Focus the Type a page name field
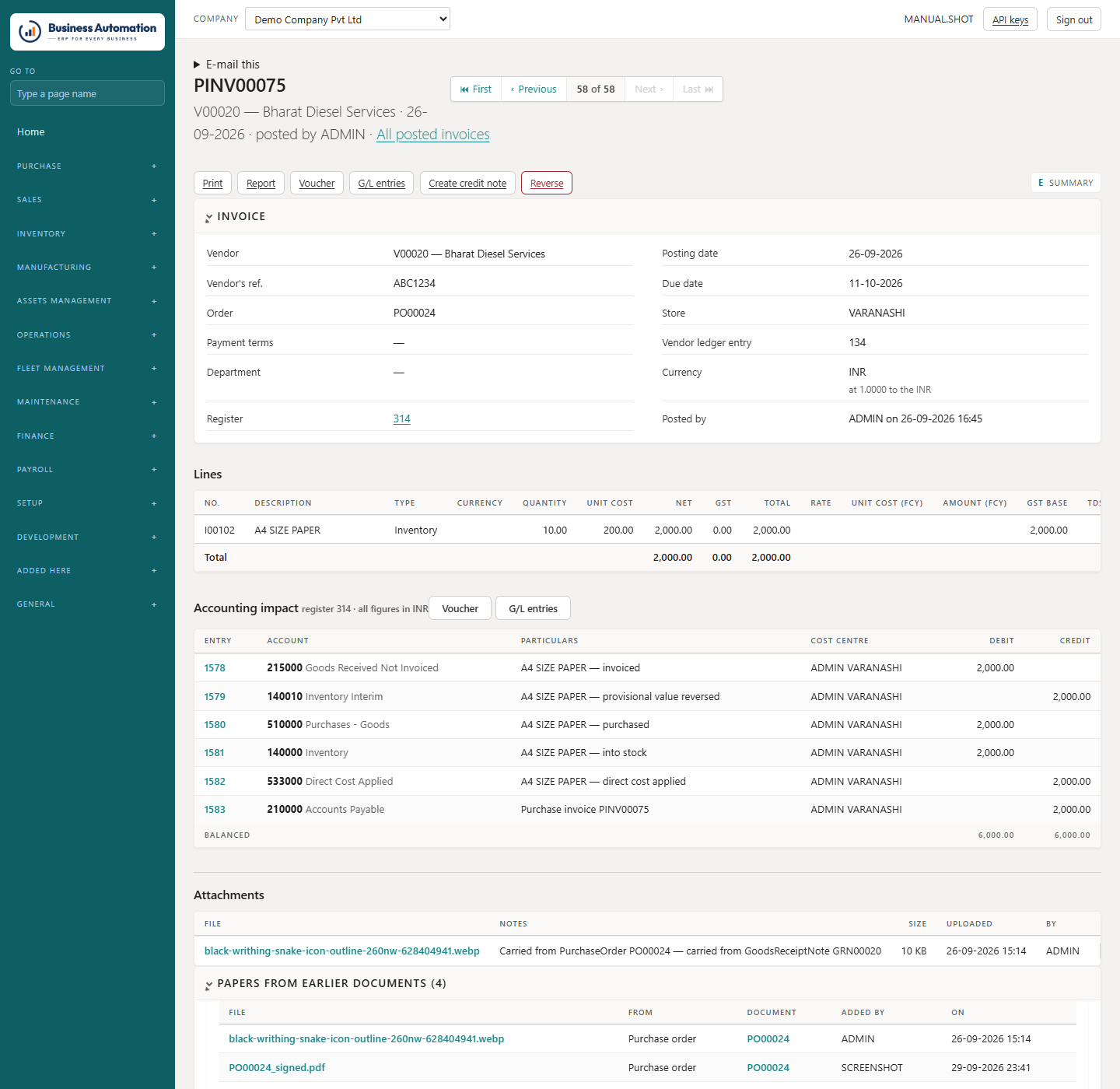The image size is (1120, 1089). coord(87,93)
